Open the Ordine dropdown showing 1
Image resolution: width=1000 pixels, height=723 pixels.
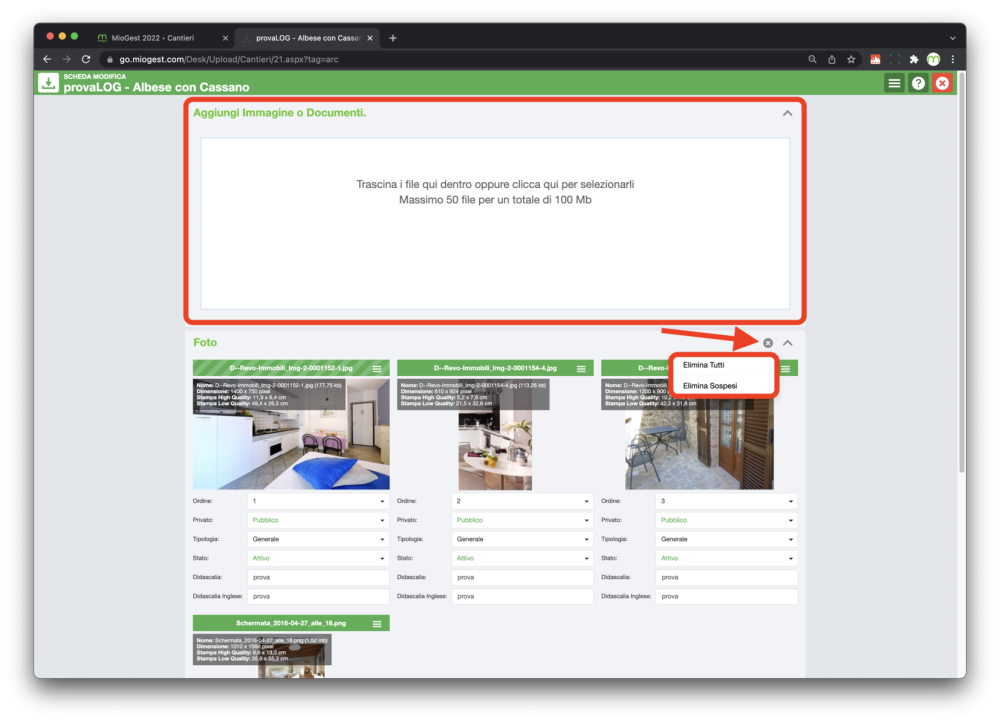318,501
